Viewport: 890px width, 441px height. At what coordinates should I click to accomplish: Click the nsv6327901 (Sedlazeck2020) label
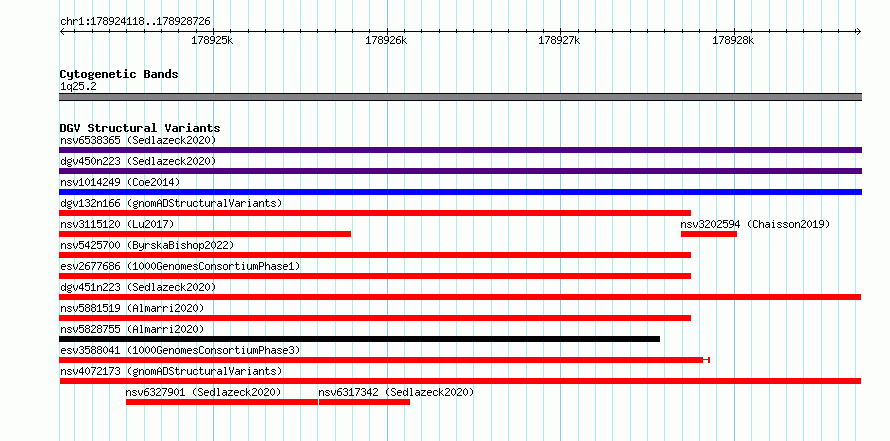click(203, 392)
